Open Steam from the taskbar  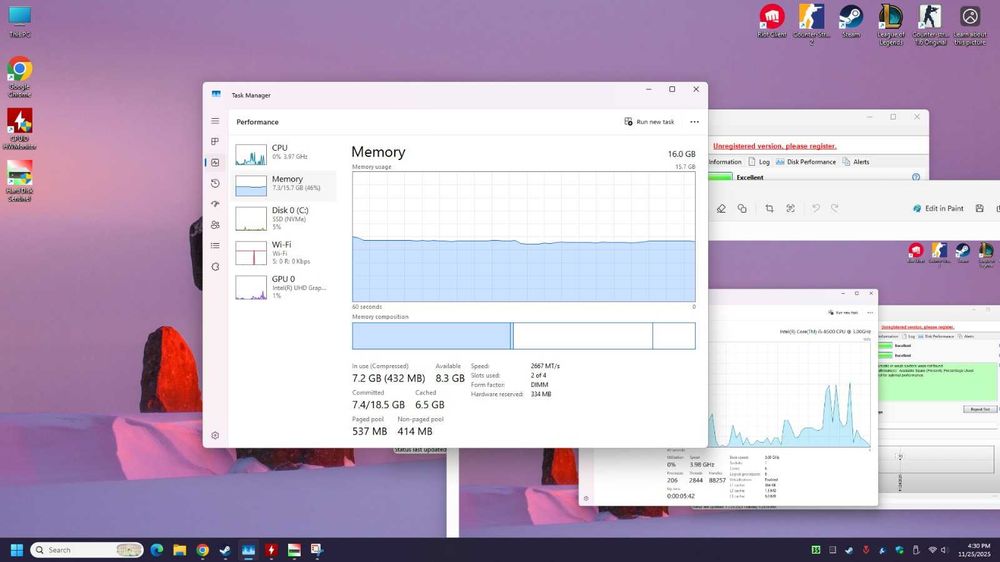pos(225,550)
